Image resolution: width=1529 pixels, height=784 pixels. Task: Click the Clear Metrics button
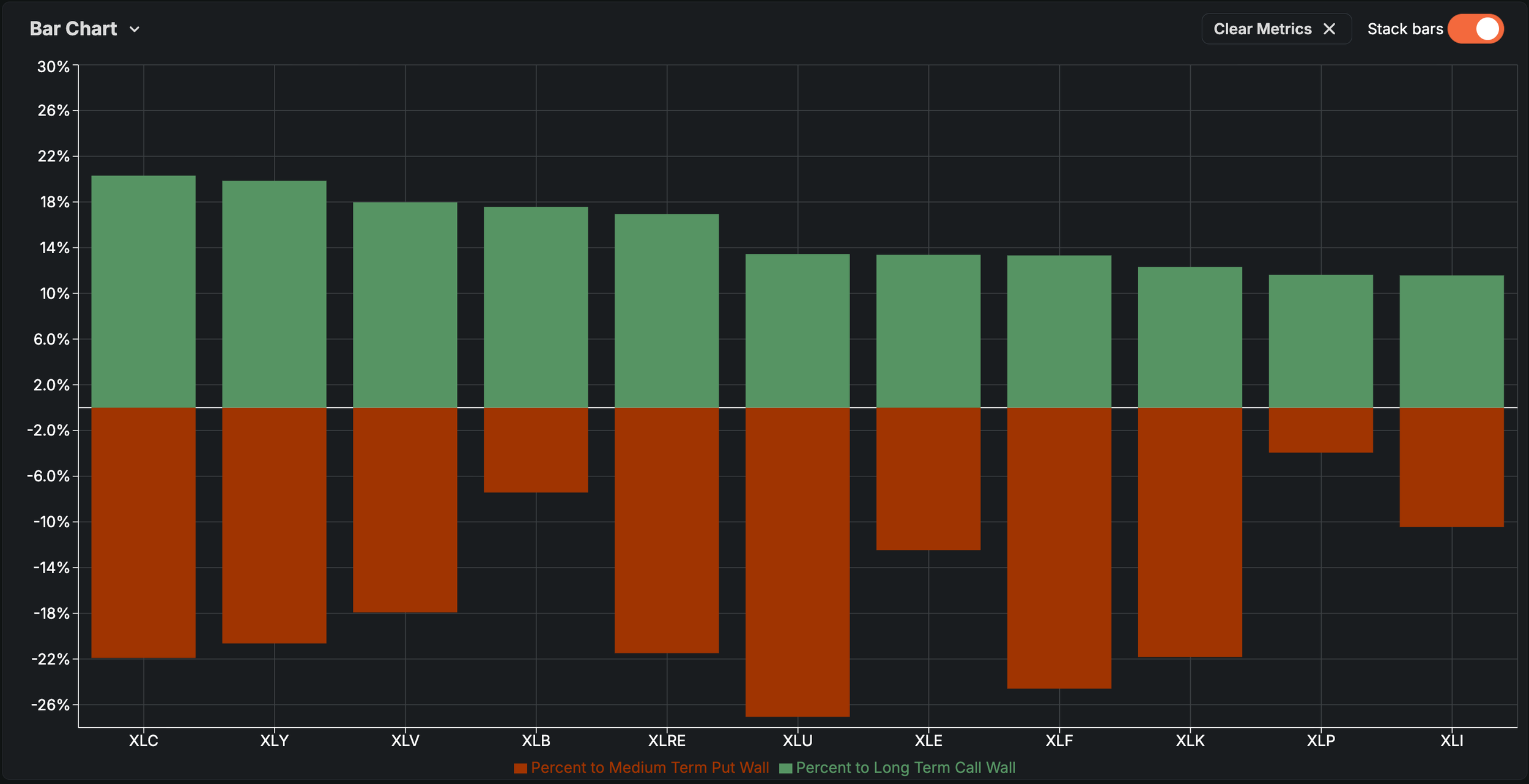coord(1262,29)
